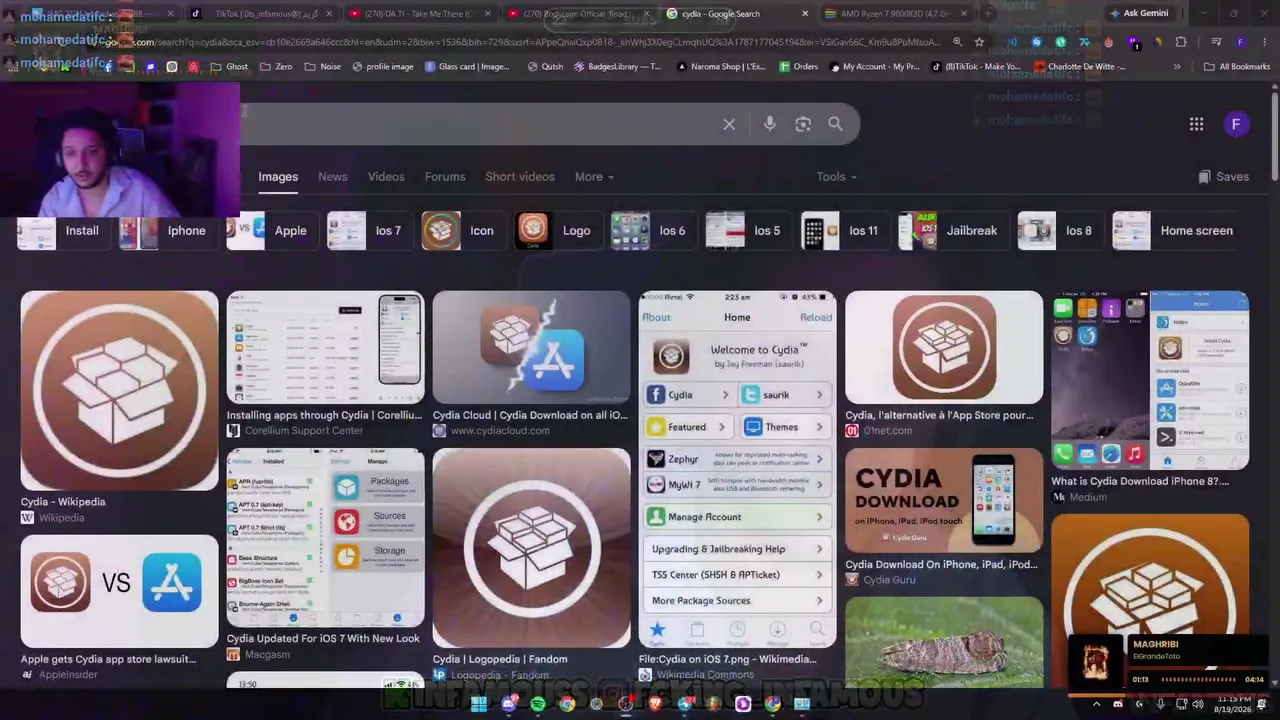Clear the Google search box with the X
Viewport: 1280px width, 720px height.
click(x=729, y=124)
